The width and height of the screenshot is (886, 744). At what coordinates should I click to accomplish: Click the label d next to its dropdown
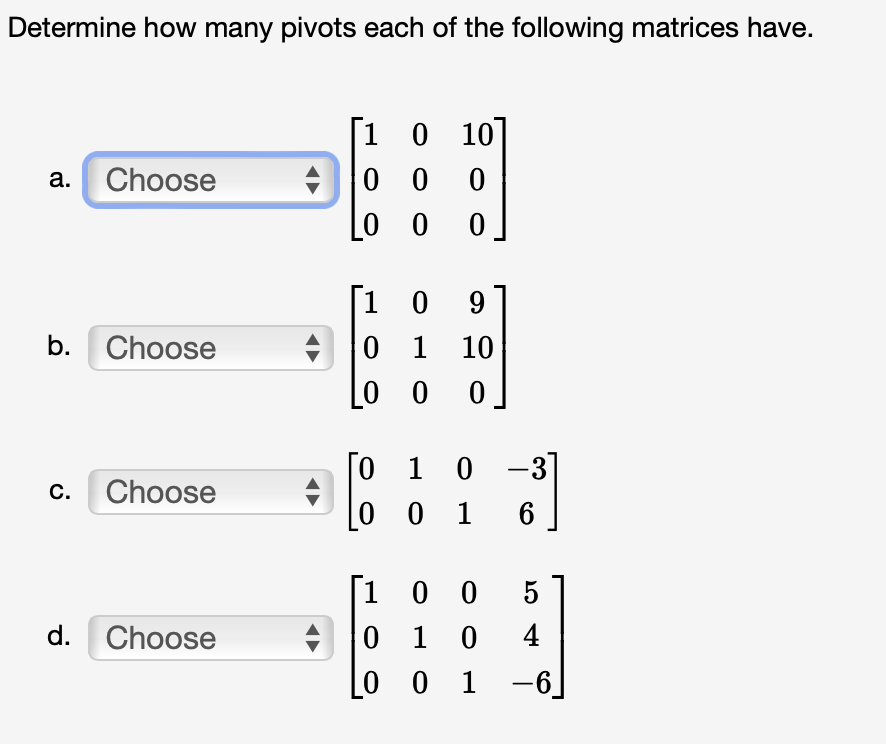pos(59,638)
